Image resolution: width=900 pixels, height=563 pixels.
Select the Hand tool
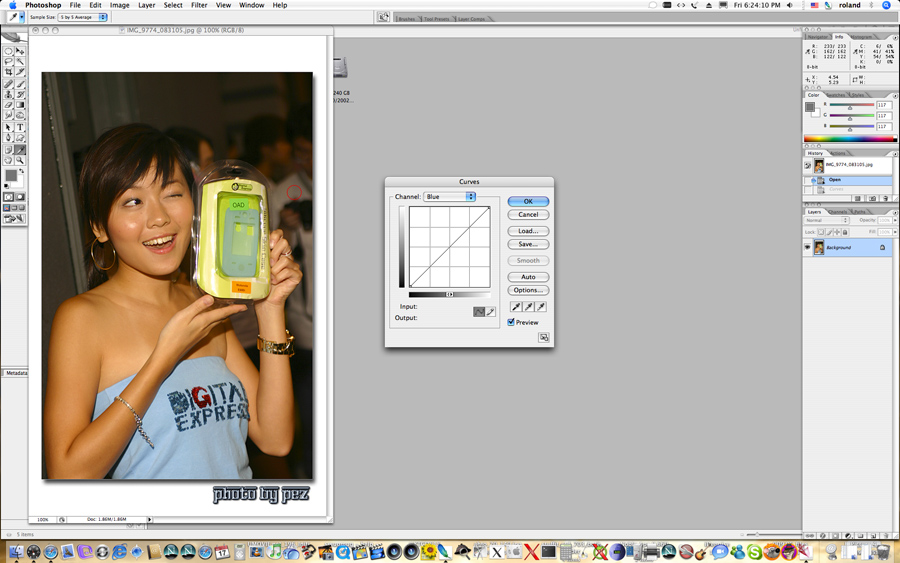point(9,160)
